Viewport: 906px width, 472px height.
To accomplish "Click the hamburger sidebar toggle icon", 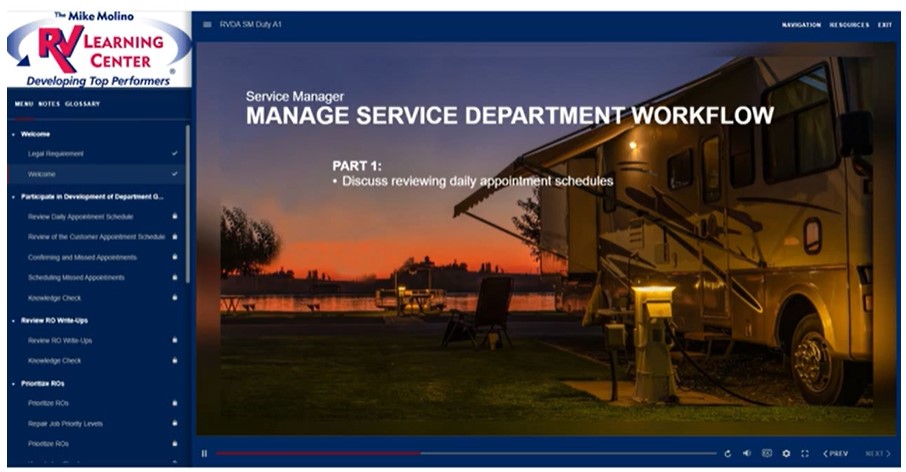I will click(207, 24).
